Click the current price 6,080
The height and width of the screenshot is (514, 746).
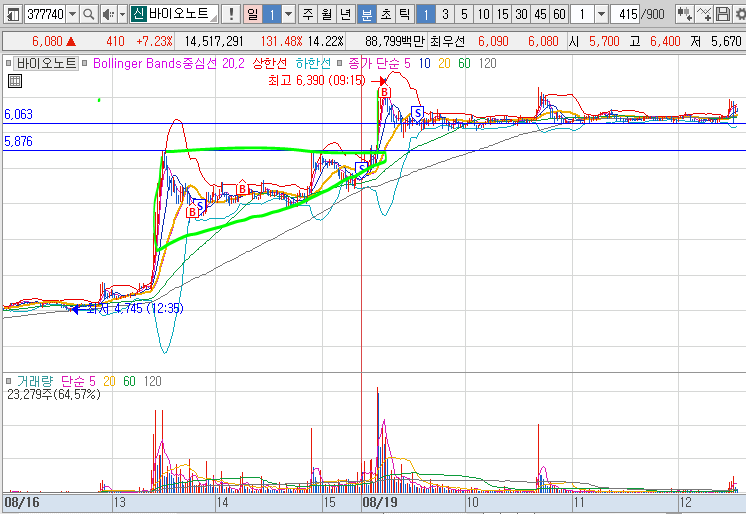pyautogui.click(x=47, y=41)
